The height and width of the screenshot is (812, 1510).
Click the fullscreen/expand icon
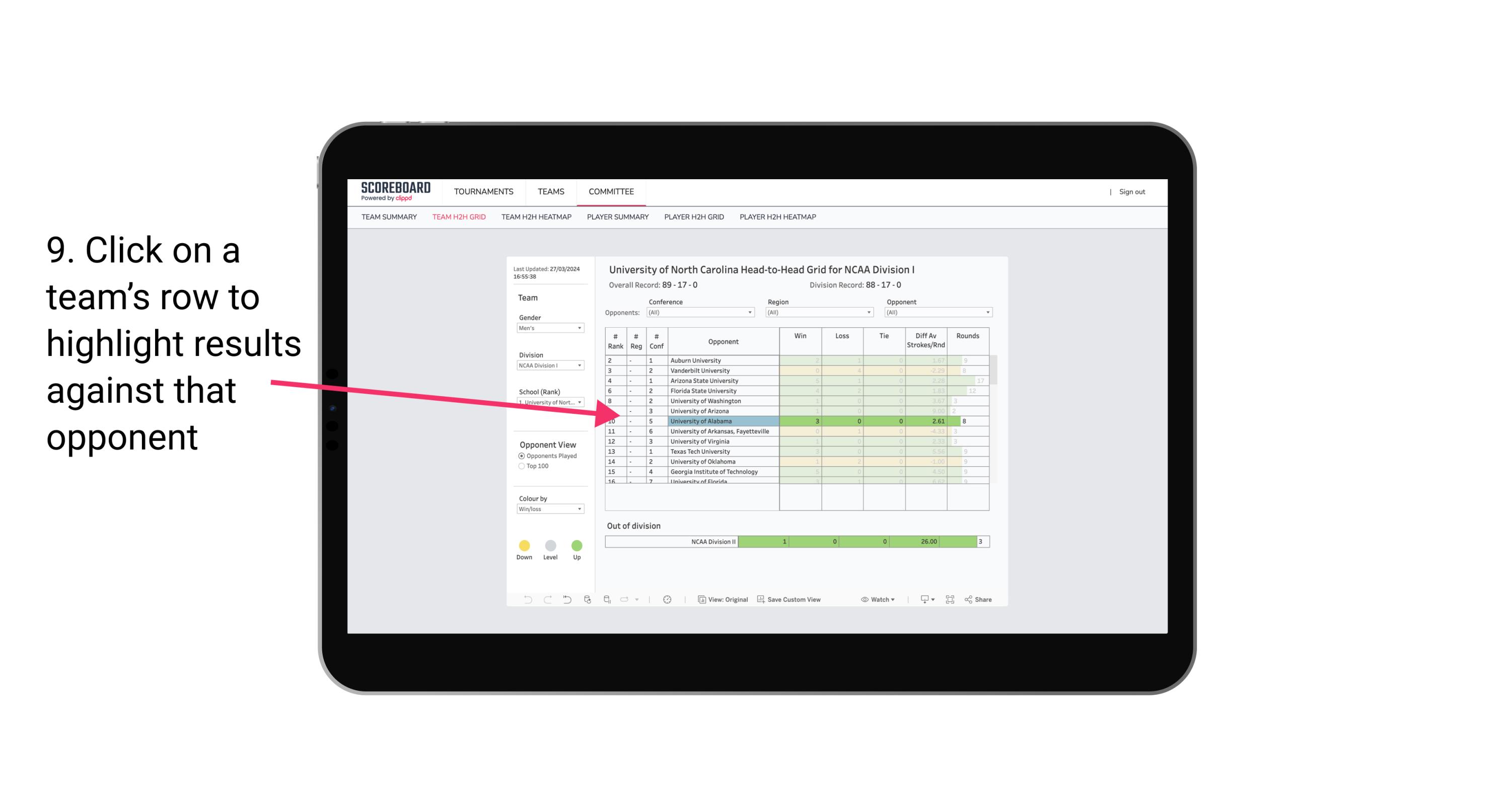(x=949, y=600)
